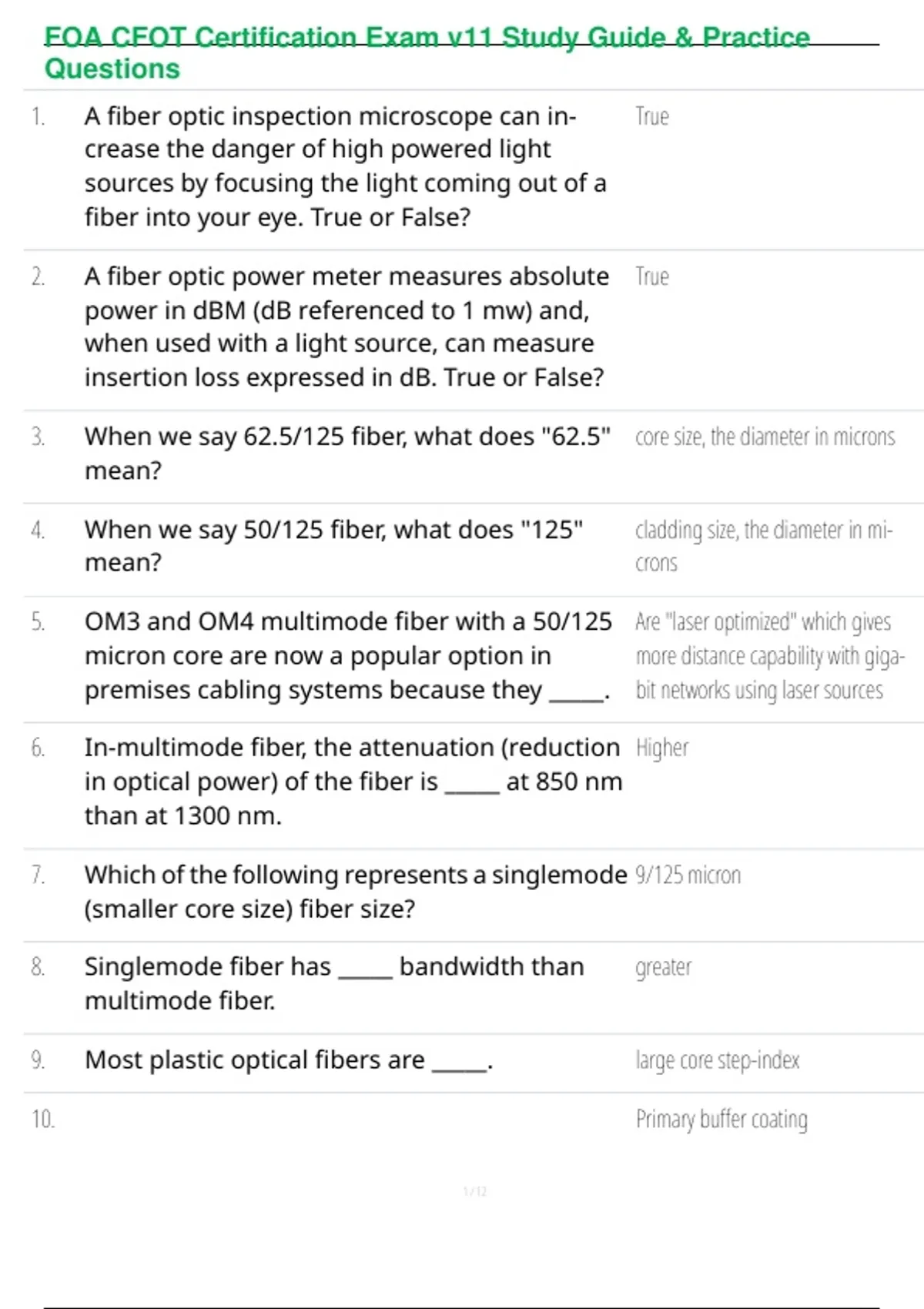Click the question asking what "62.5" means
Viewport: 924px width, 1309px height.
347,453
